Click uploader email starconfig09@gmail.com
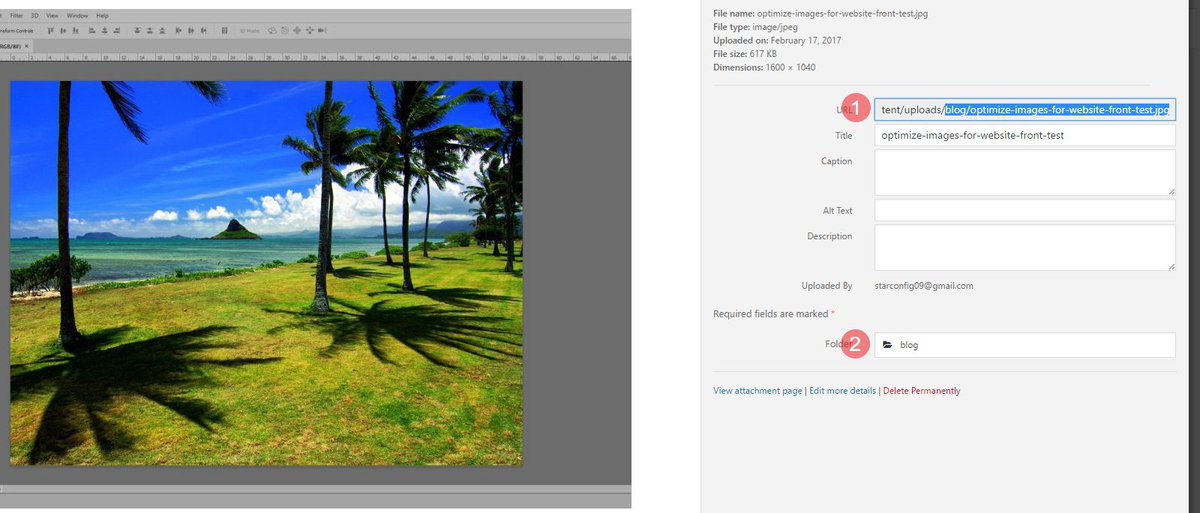1200x513 pixels. click(924, 286)
